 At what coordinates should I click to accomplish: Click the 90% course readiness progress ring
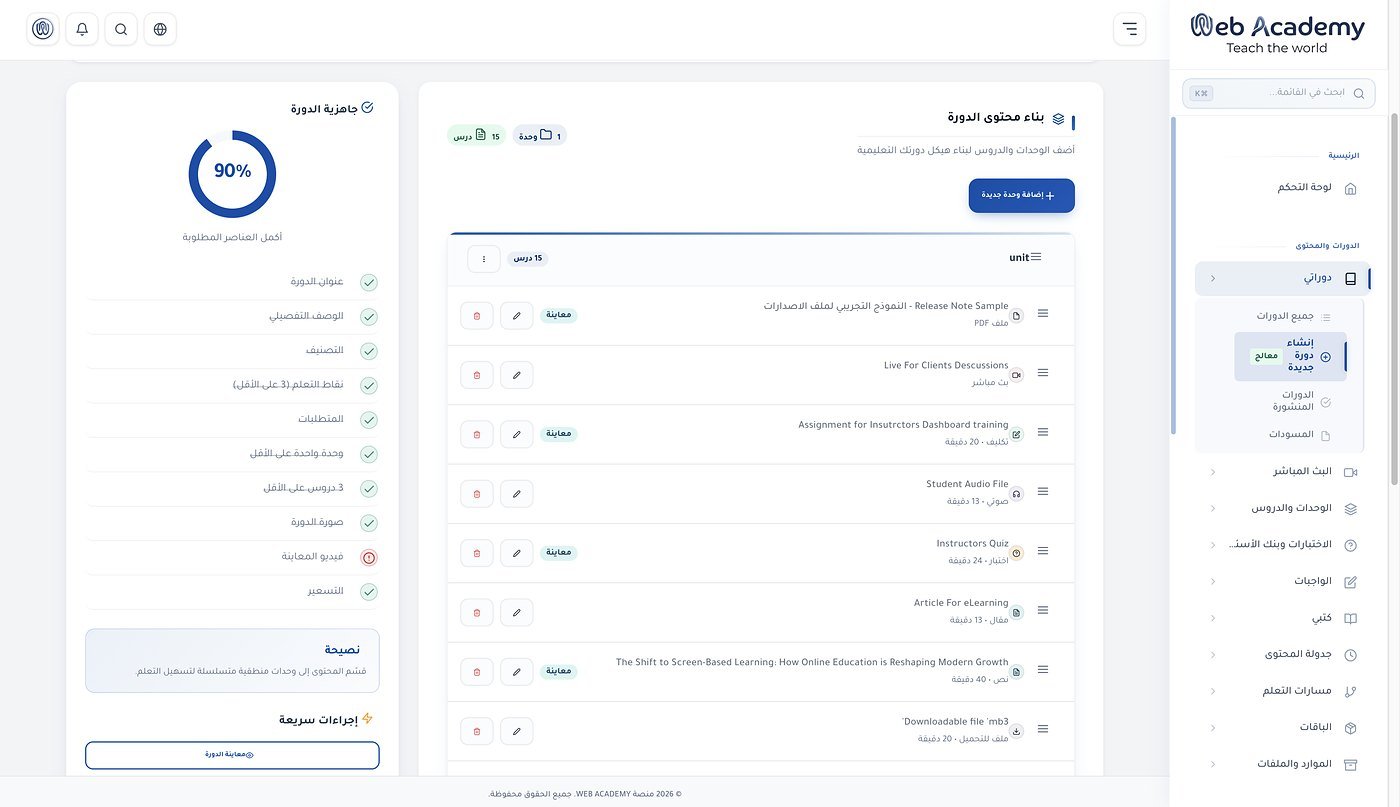pyautogui.click(x=232, y=173)
